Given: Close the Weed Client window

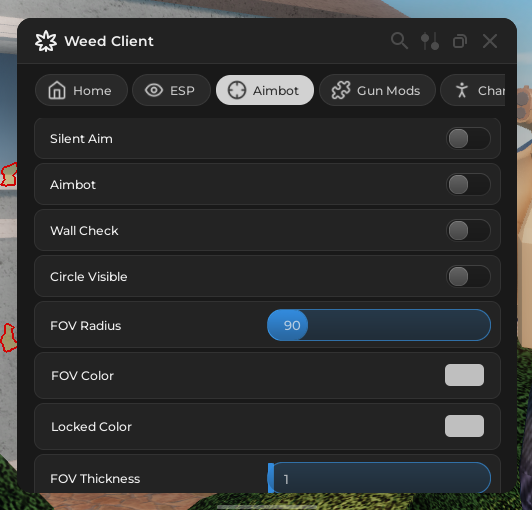Looking at the screenshot, I should coord(490,41).
